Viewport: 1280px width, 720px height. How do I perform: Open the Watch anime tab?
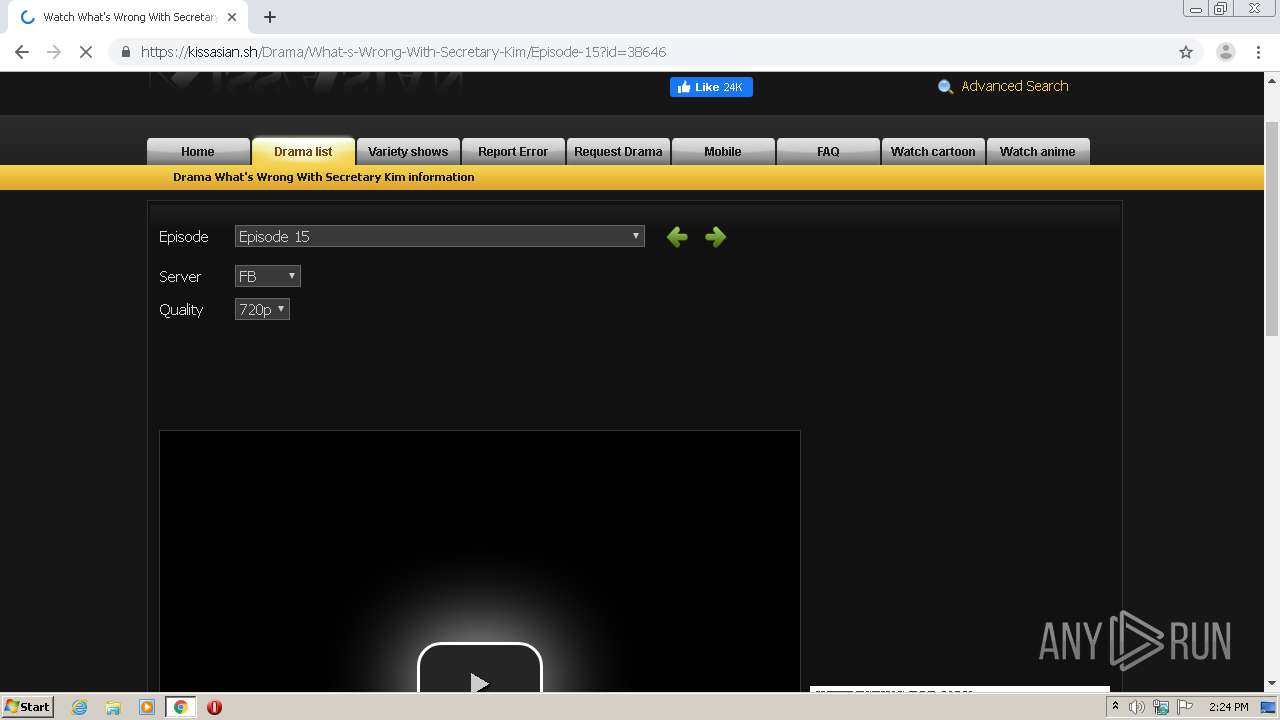(x=1038, y=151)
